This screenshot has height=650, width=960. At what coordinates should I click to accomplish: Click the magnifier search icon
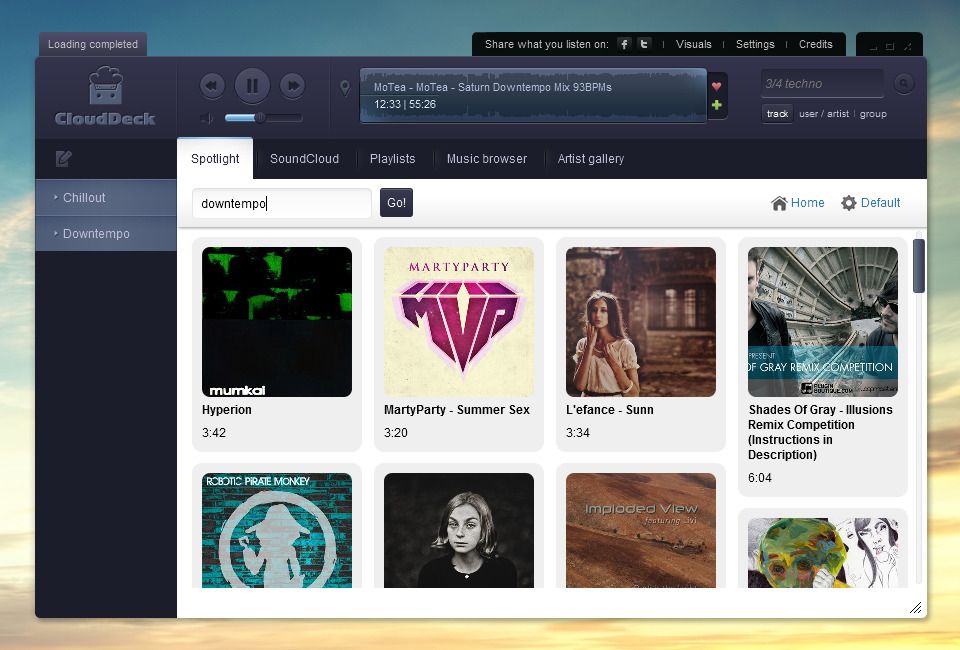[x=903, y=84]
